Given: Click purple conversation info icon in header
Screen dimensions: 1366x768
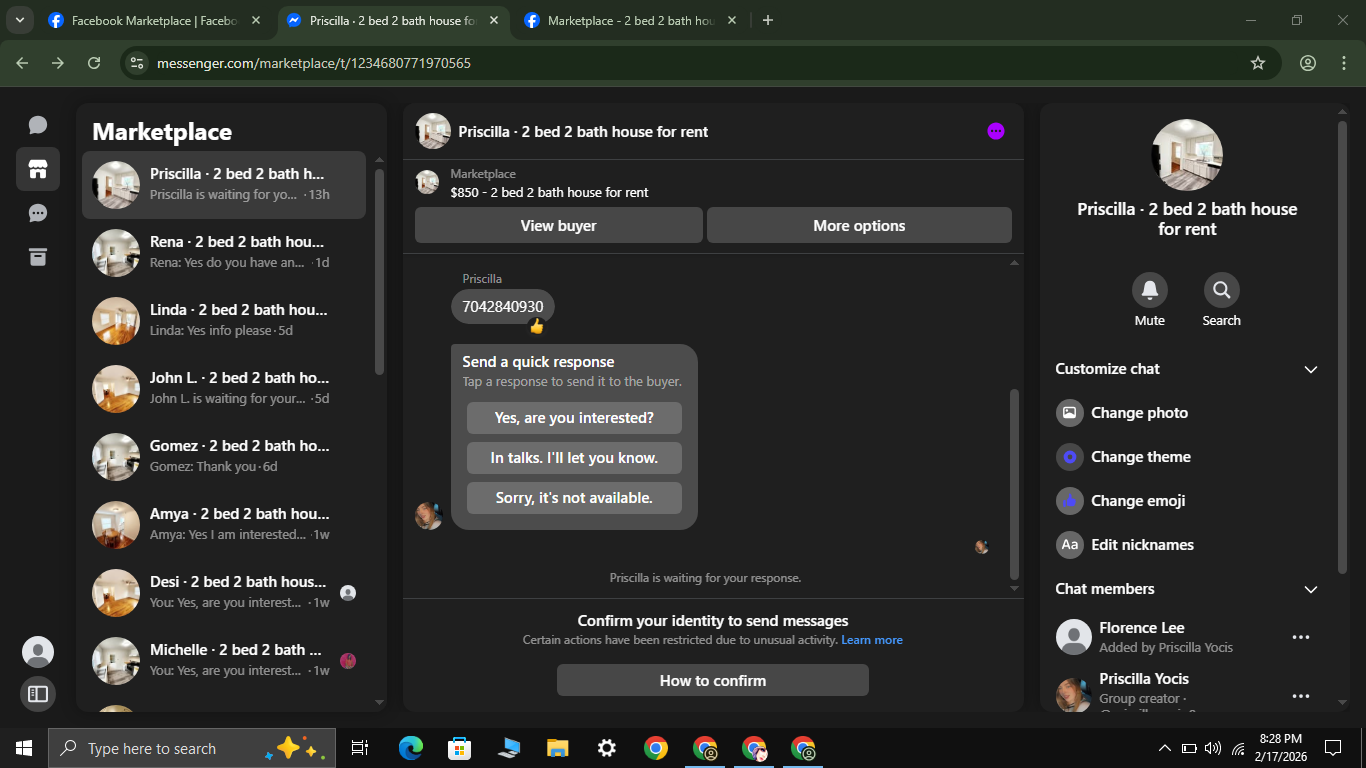Looking at the screenshot, I should point(995,131).
